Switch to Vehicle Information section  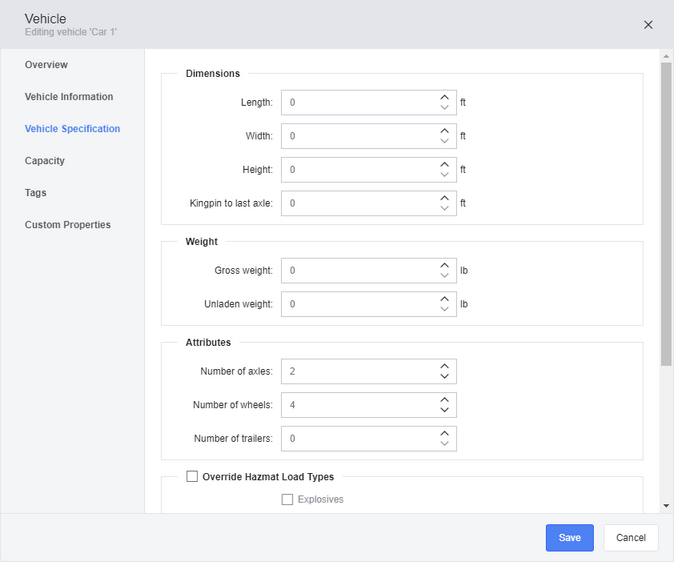[x=69, y=97]
